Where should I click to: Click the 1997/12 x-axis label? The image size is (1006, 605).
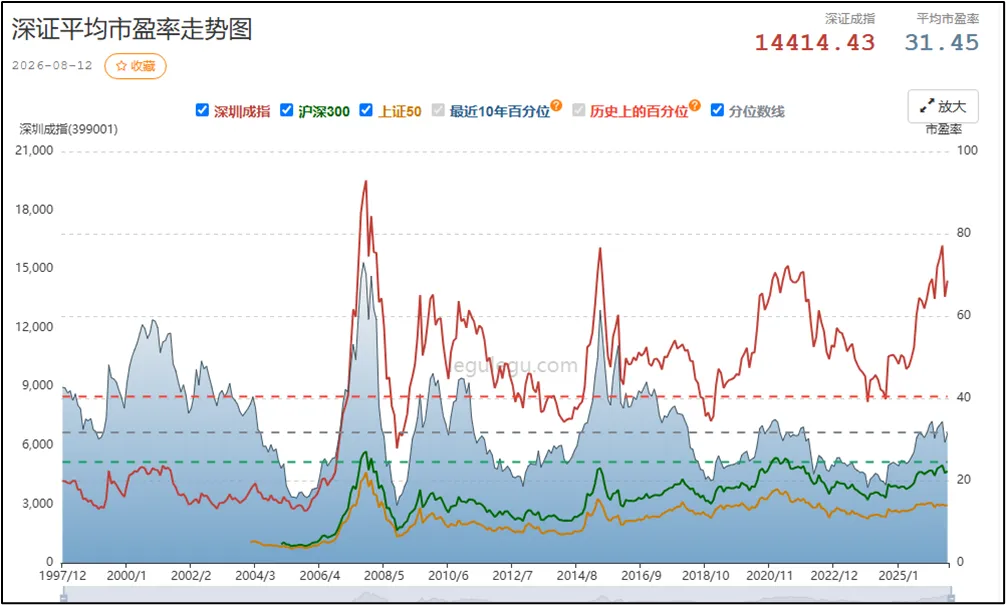coord(62,575)
